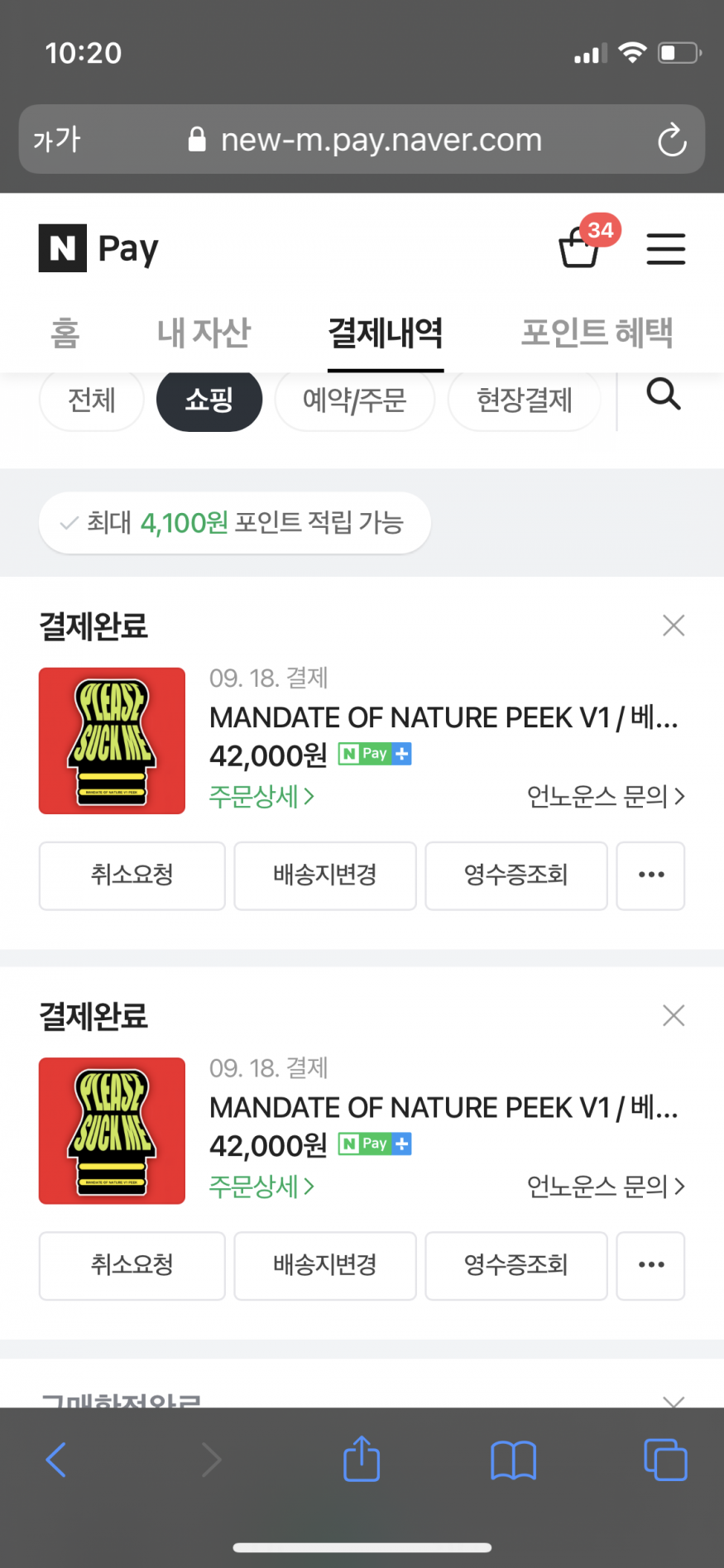The image size is (724, 1568).
Task: Show Safari open tabs
Action: (x=665, y=1460)
